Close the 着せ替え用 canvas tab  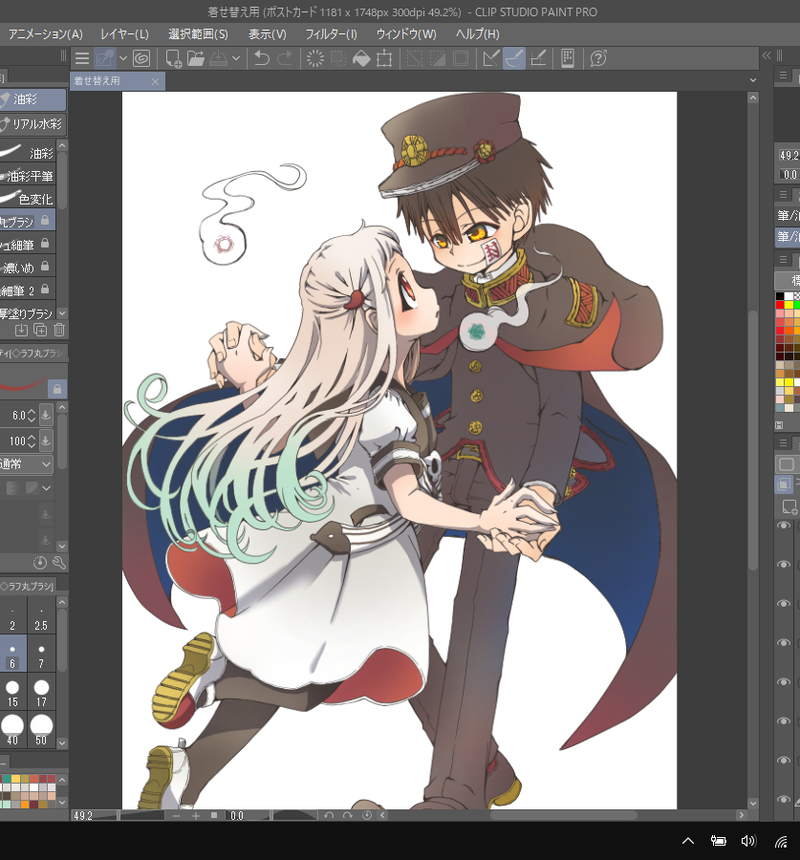coord(155,82)
